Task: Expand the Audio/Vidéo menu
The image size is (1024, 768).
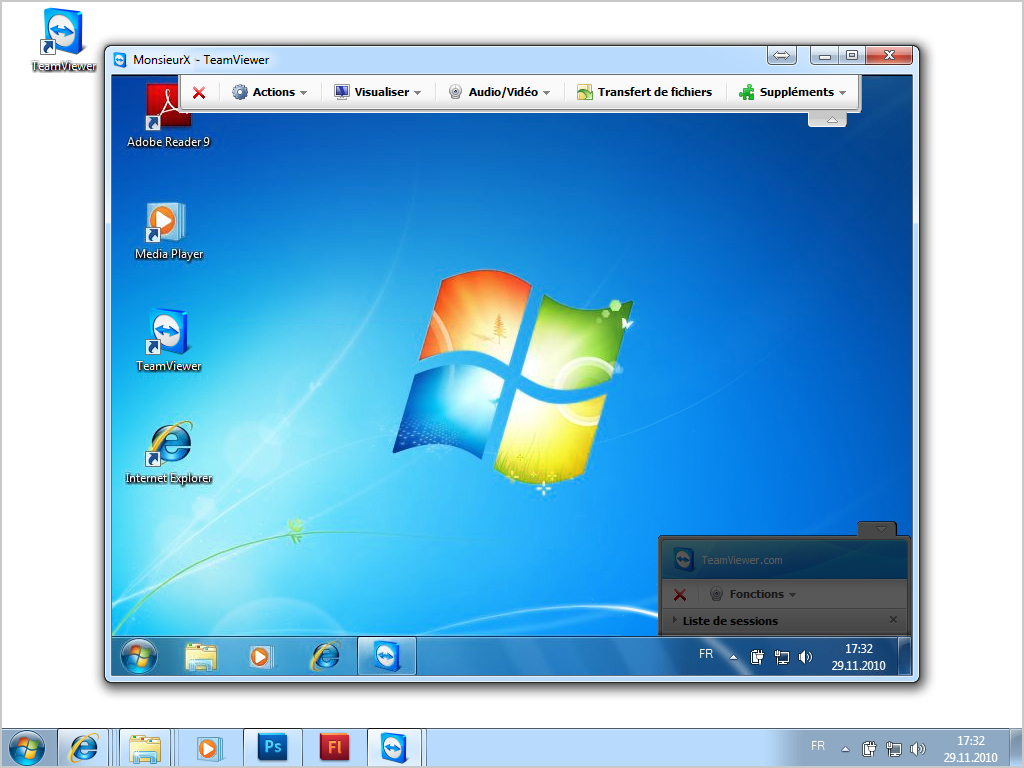Action: pyautogui.click(x=499, y=92)
